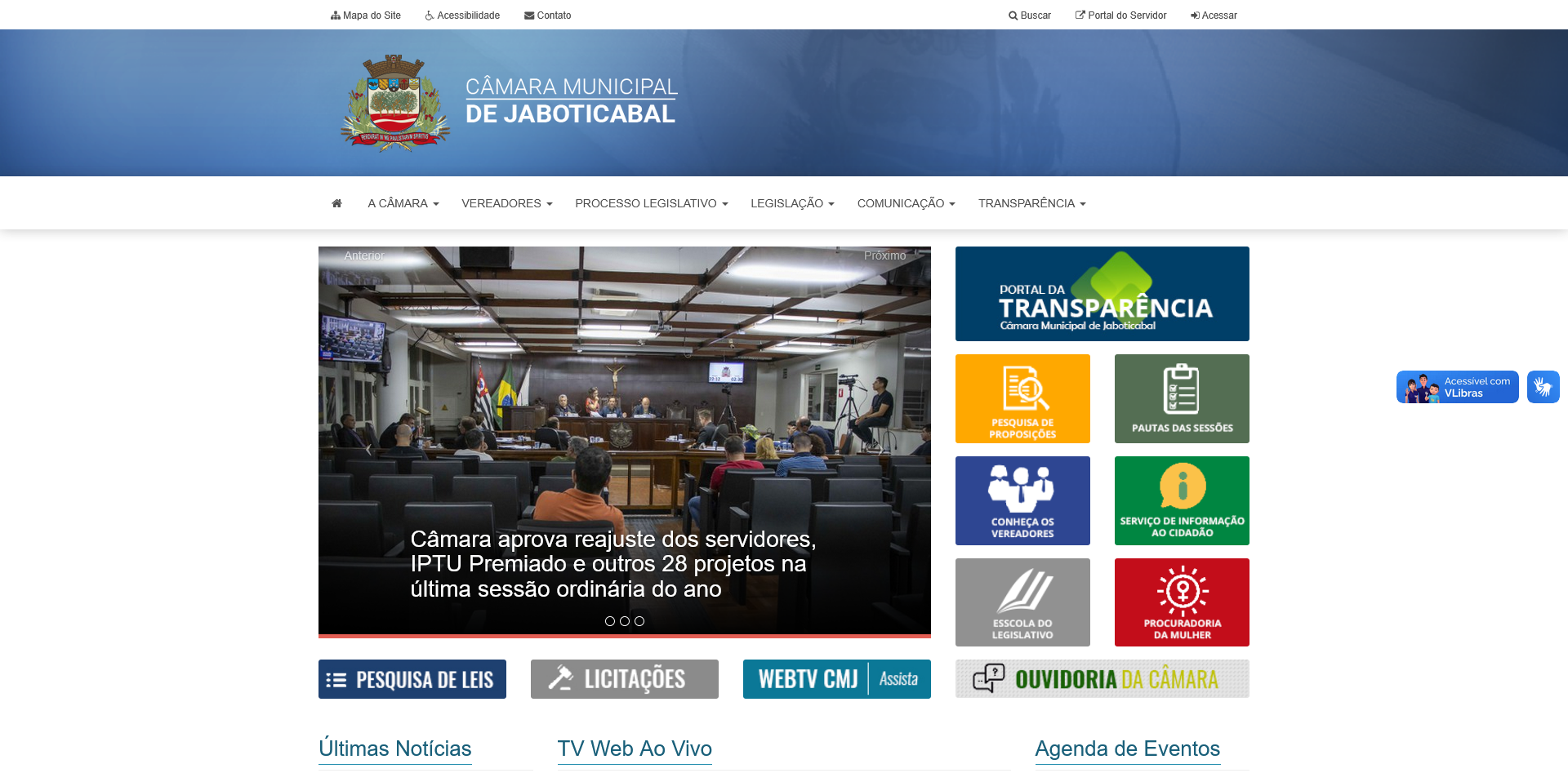Select the third carousel slide indicator
Screen dimensions: 1568x773
click(639, 621)
